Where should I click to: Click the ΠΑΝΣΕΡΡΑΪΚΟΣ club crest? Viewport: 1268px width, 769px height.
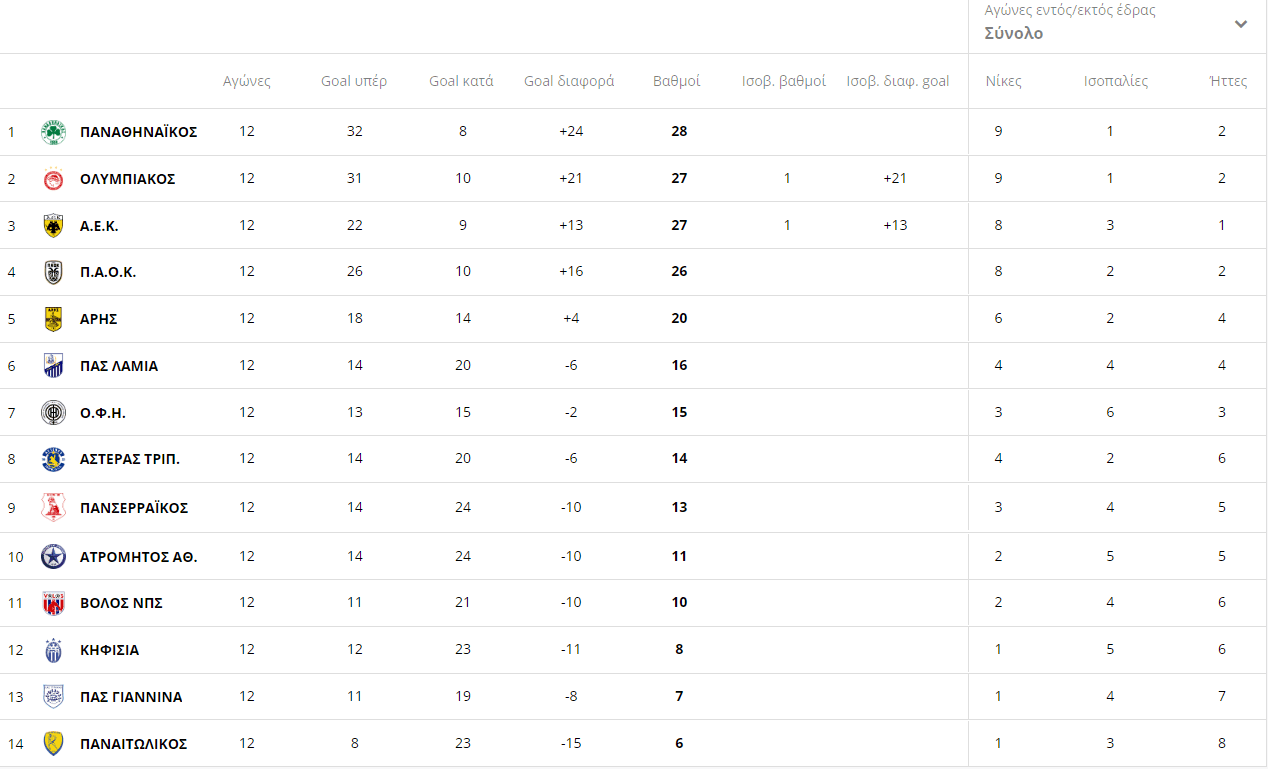53,507
